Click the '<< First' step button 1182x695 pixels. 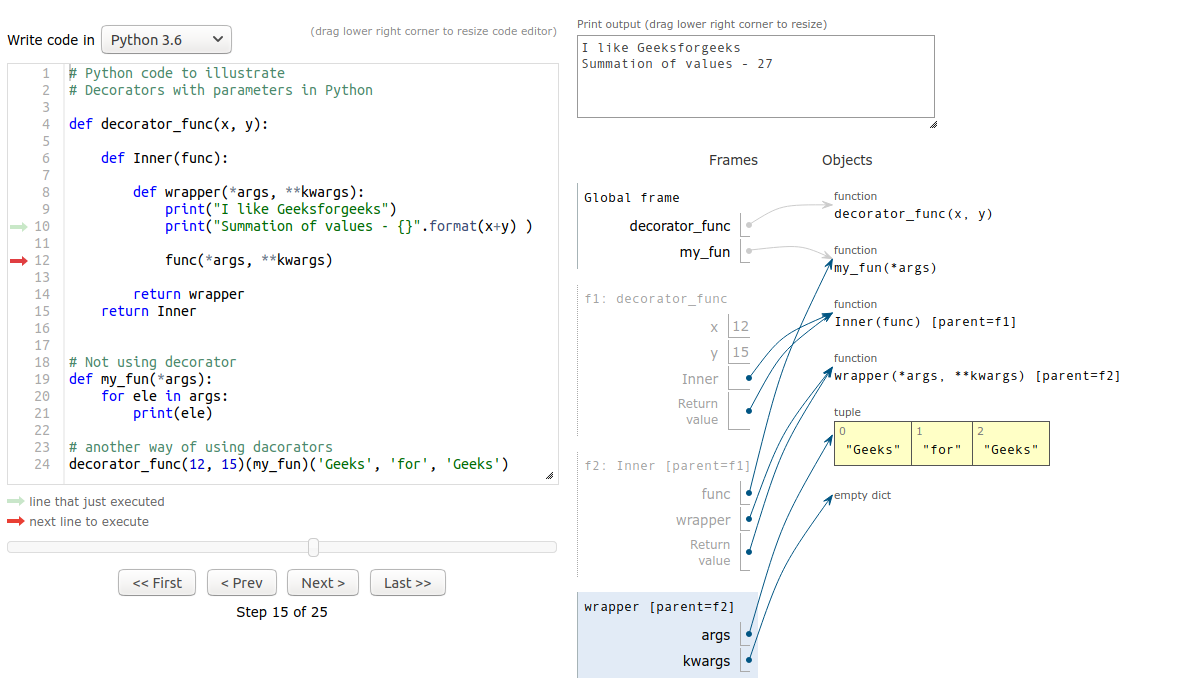pos(157,583)
